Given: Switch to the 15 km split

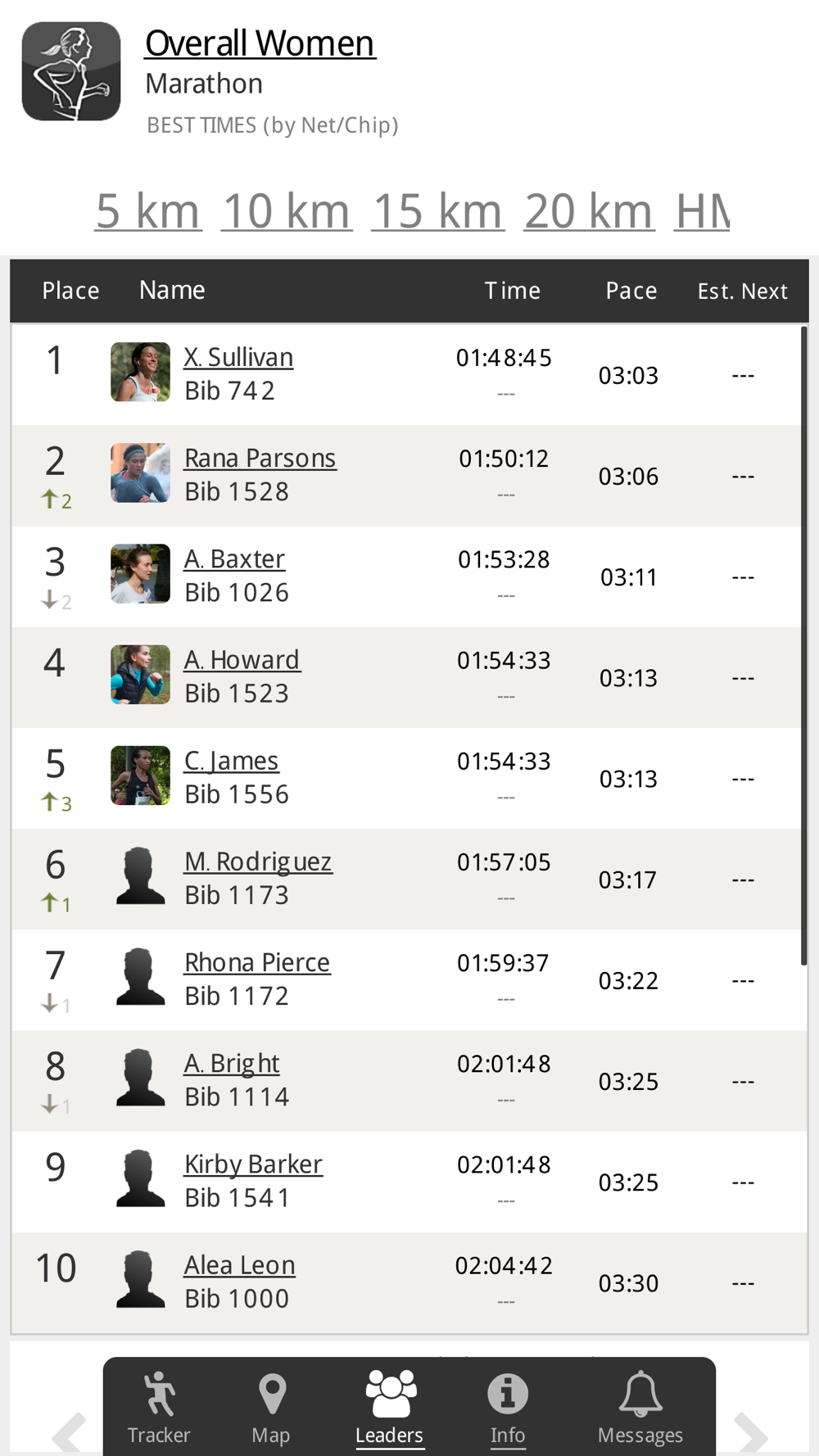Looking at the screenshot, I should click(438, 210).
